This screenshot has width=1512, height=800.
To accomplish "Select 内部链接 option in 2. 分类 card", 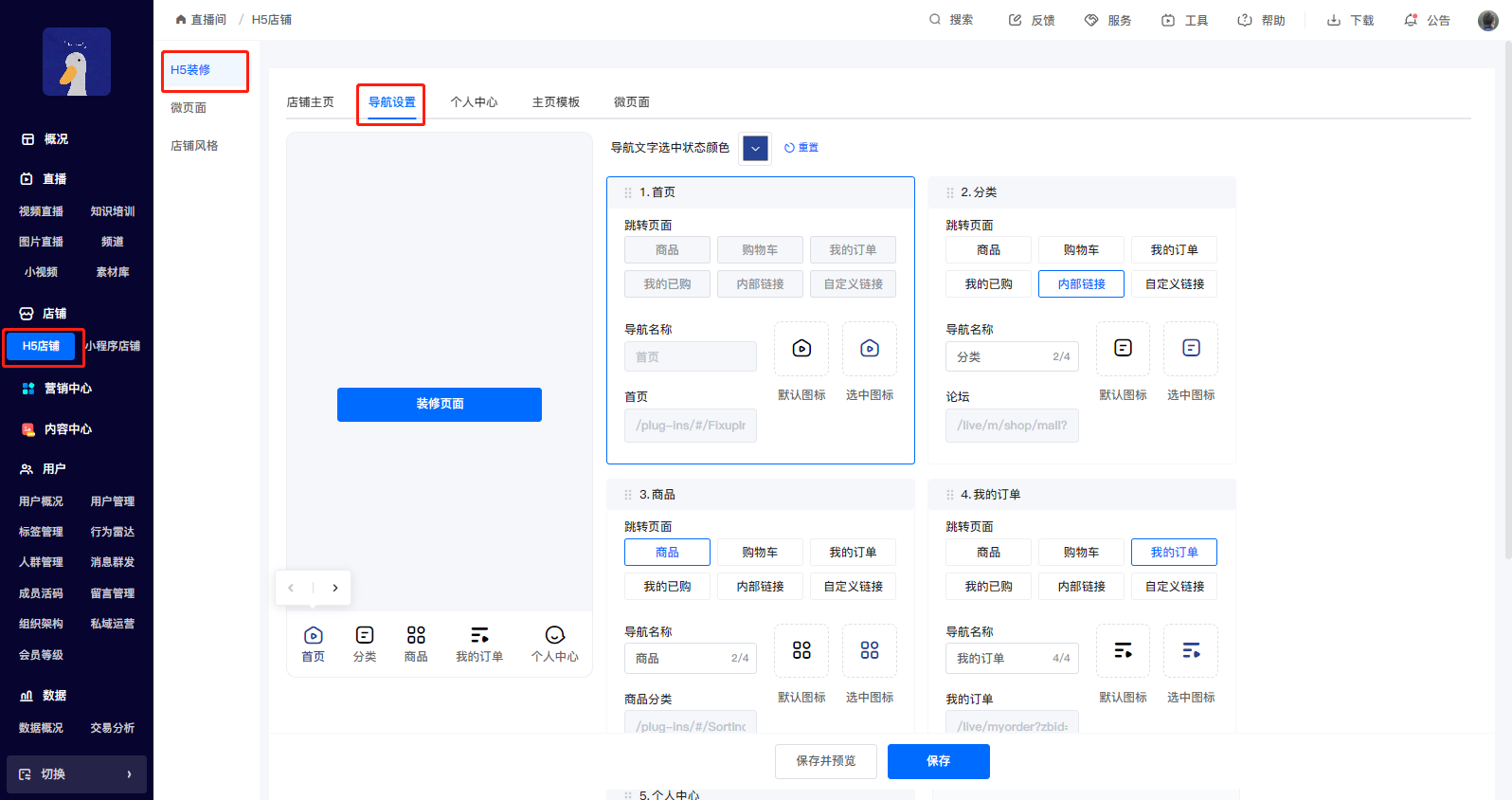I will (x=1081, y=284).
